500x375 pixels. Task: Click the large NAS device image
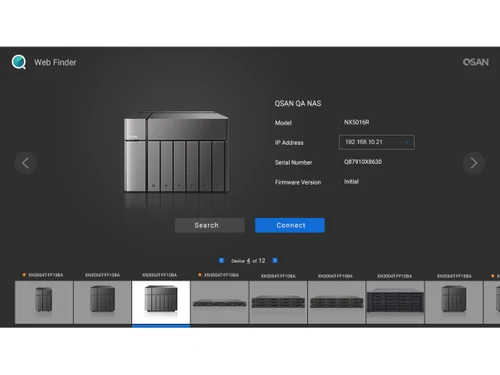pos(176,152)
